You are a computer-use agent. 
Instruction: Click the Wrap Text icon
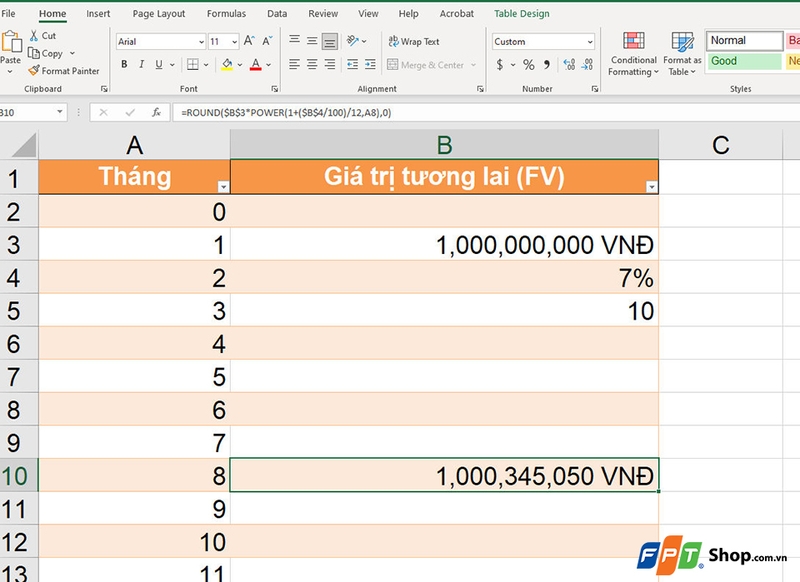coord(413,42)
